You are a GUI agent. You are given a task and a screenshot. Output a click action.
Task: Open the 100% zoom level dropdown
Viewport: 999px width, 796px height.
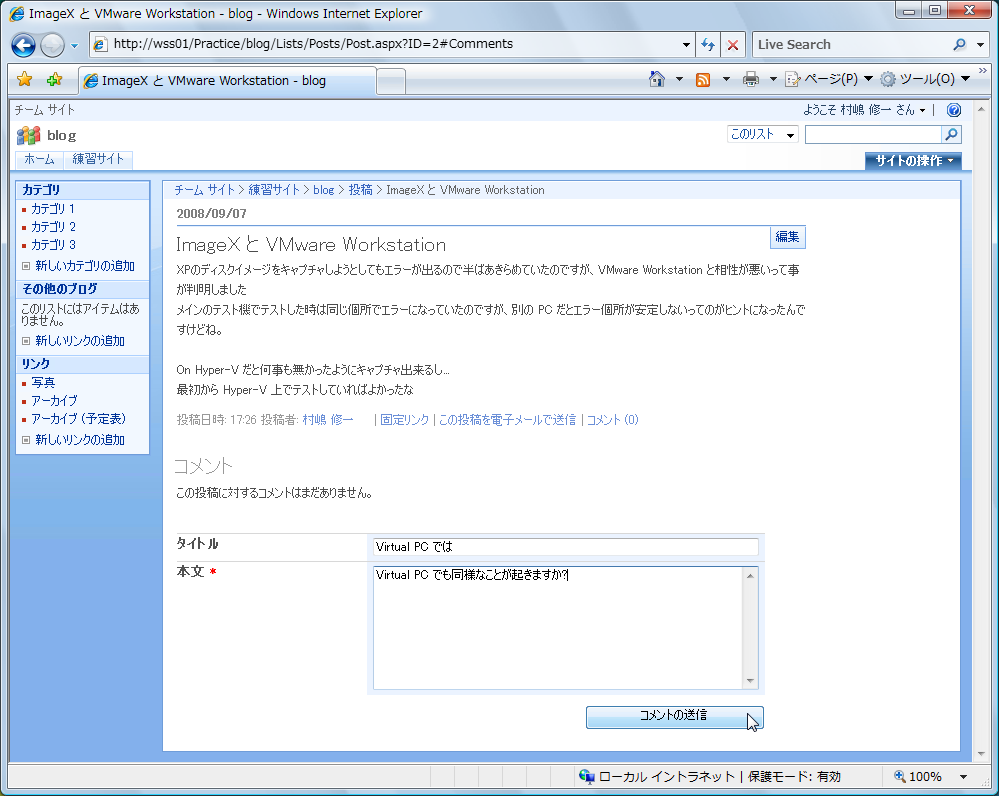click(963, 776)
